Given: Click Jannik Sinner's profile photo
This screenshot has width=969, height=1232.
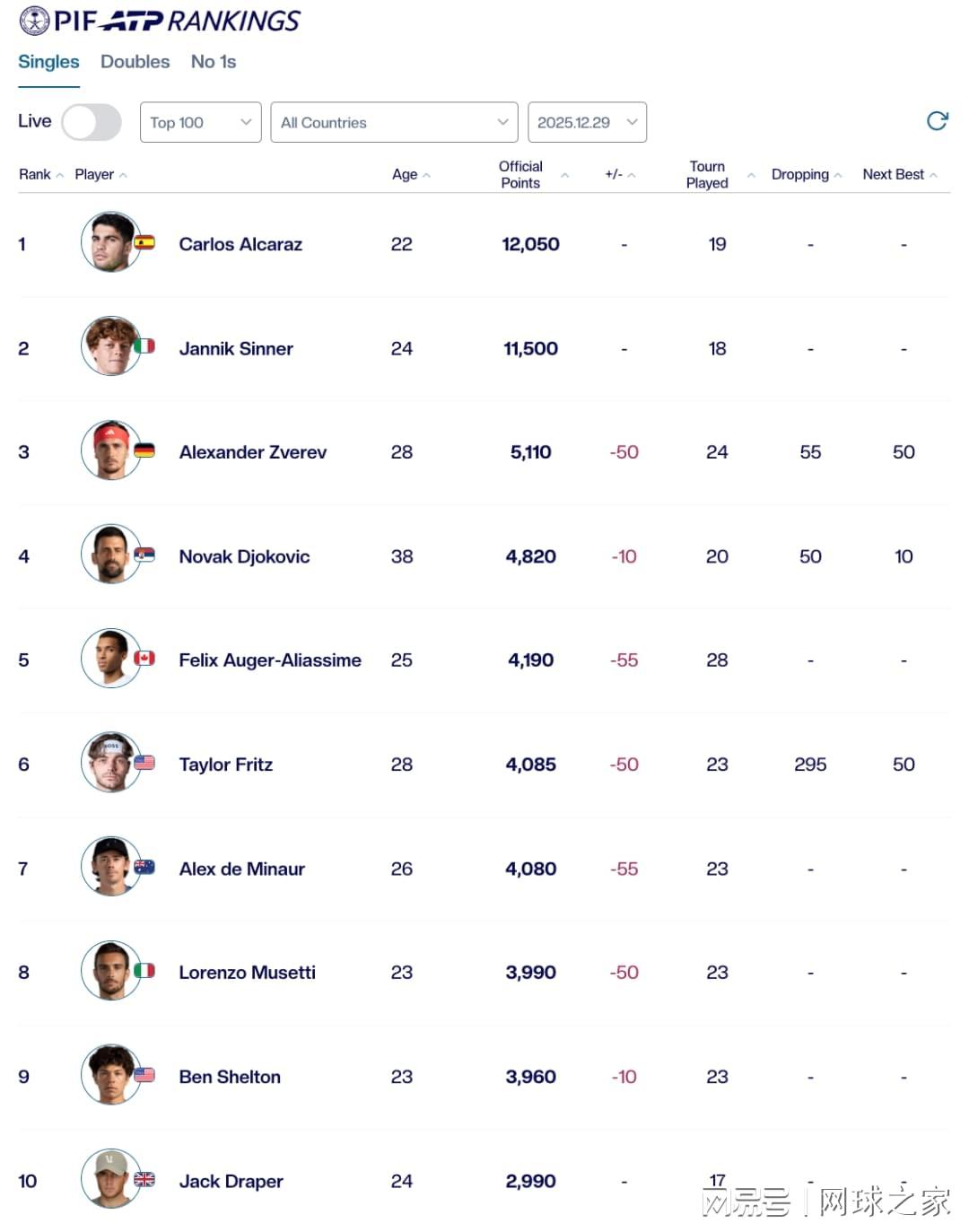Looking at the screenshot, I should pyautogui.click(x=110, y=346).
